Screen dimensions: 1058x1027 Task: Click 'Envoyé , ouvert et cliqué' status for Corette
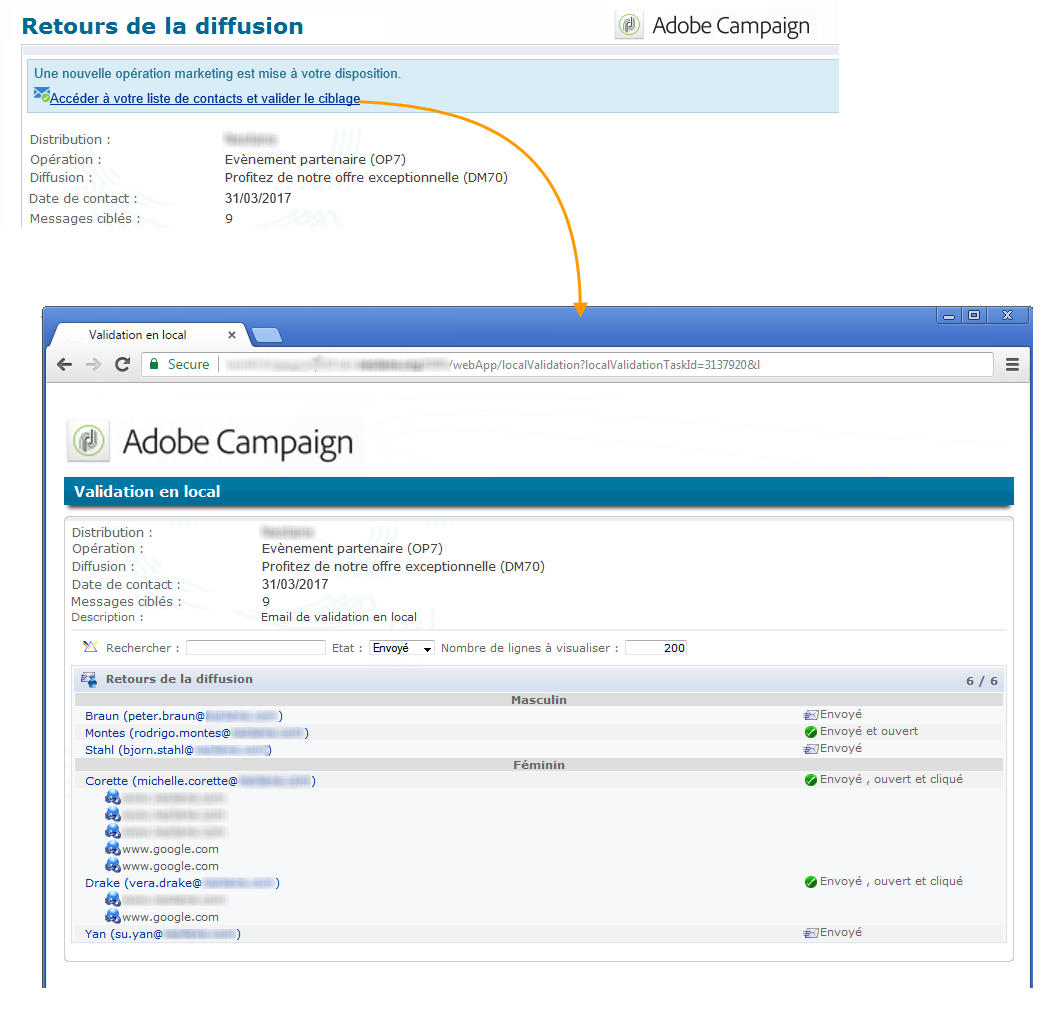pyautogui.click(x=891, y=779)
